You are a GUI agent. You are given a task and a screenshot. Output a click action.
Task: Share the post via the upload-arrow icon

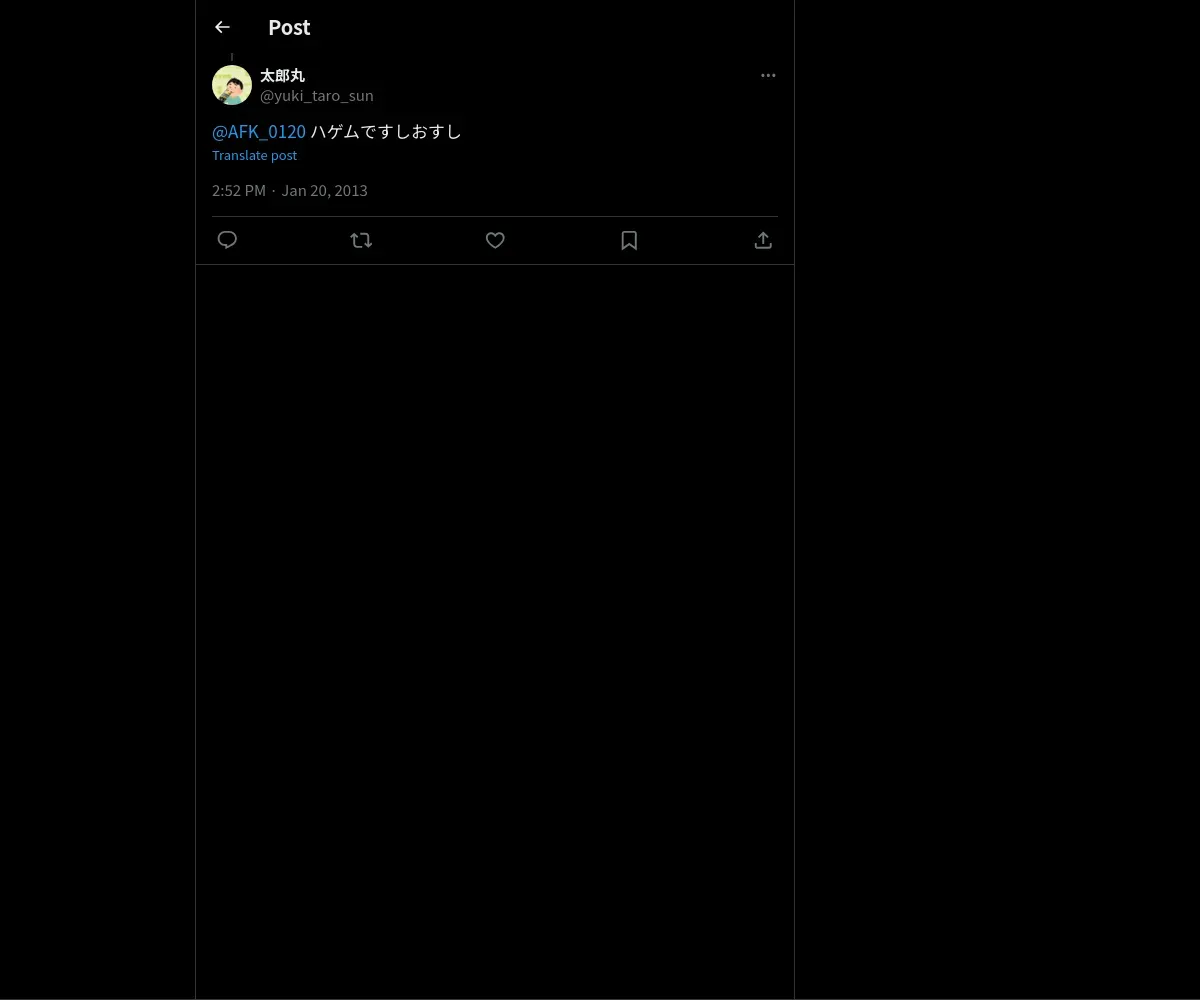[763, 240]
